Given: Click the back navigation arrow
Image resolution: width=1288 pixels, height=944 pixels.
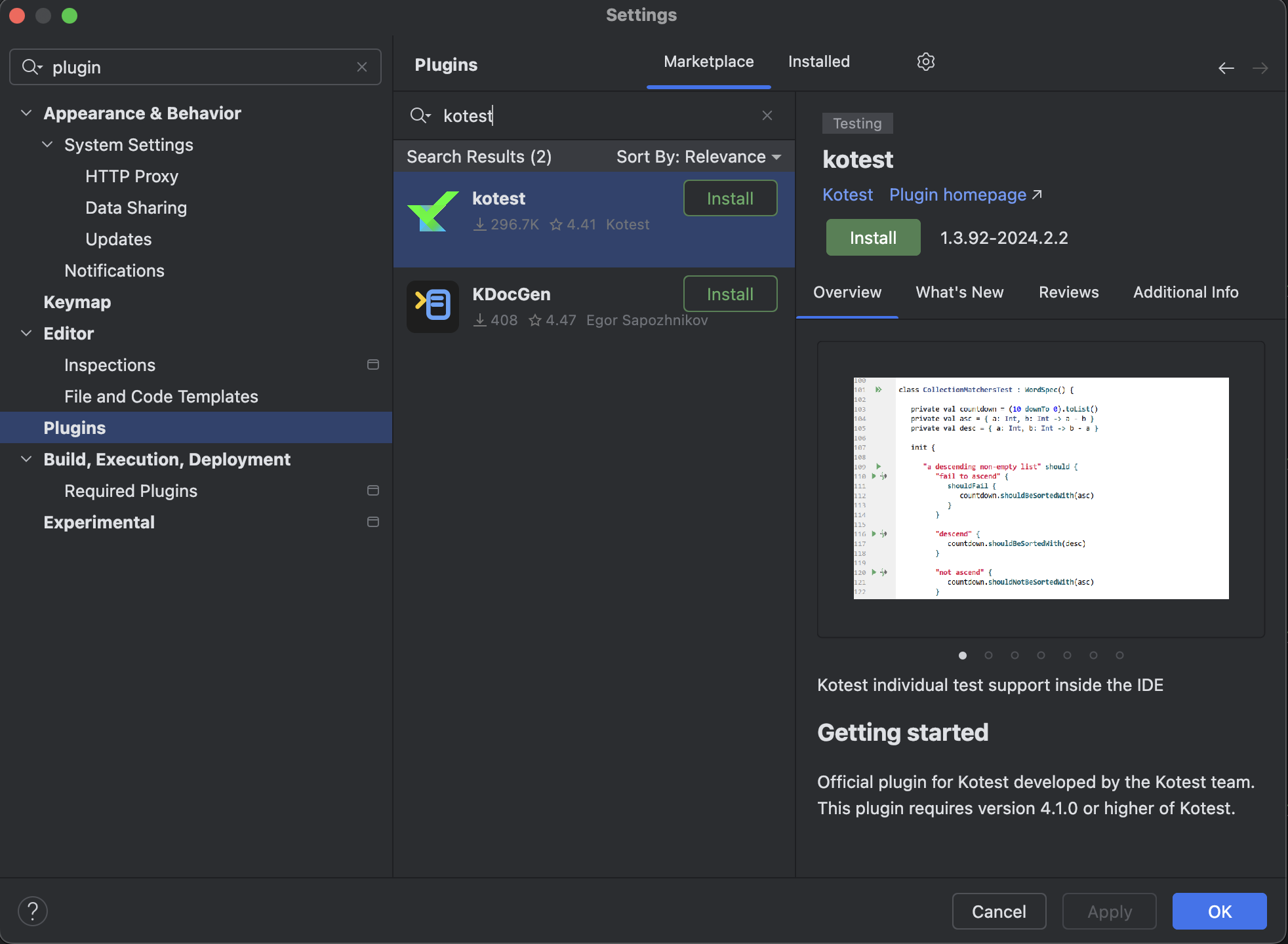Looking at the screenshot, I should pyautogui.click(x=1226, y=68).
